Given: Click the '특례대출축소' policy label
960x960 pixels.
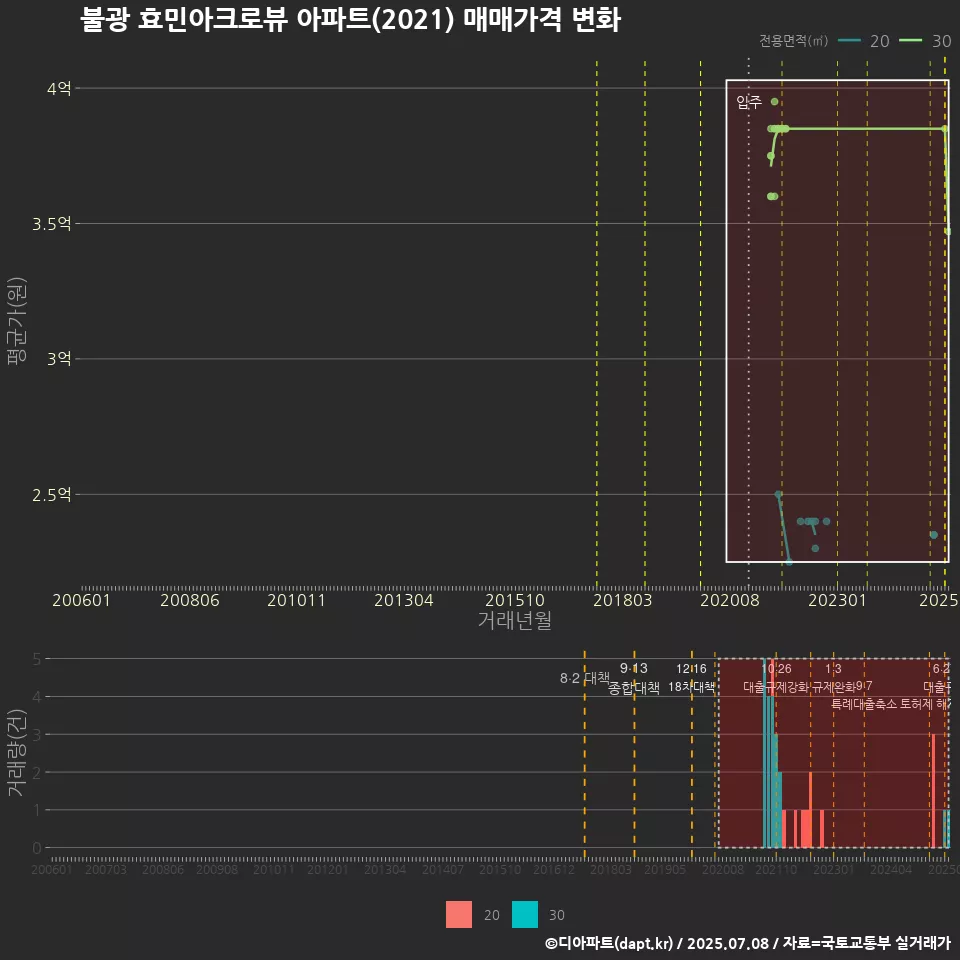Looking at the screenshot, I should pos(864,704).
